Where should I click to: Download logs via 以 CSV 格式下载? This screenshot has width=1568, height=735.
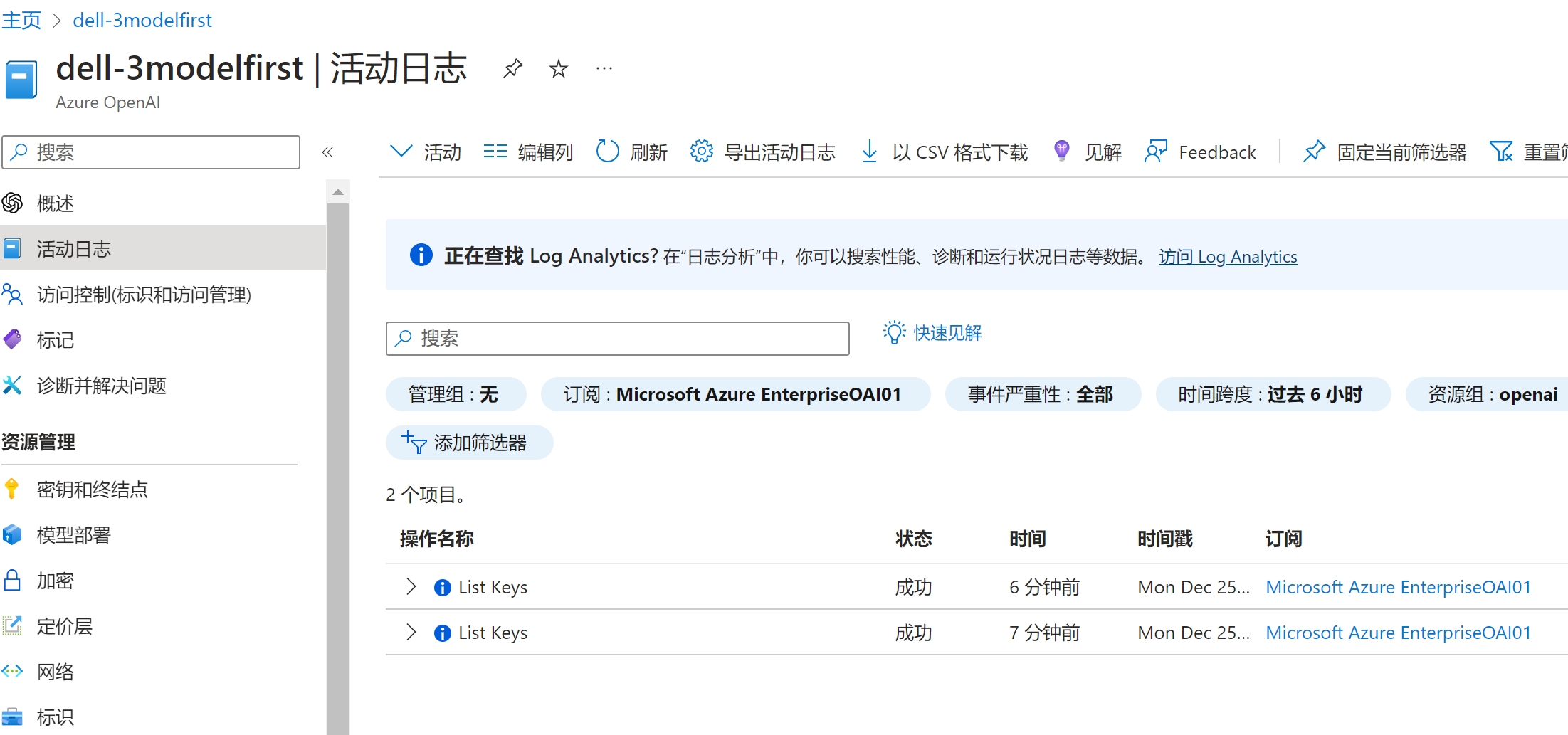tap(944, 152)
